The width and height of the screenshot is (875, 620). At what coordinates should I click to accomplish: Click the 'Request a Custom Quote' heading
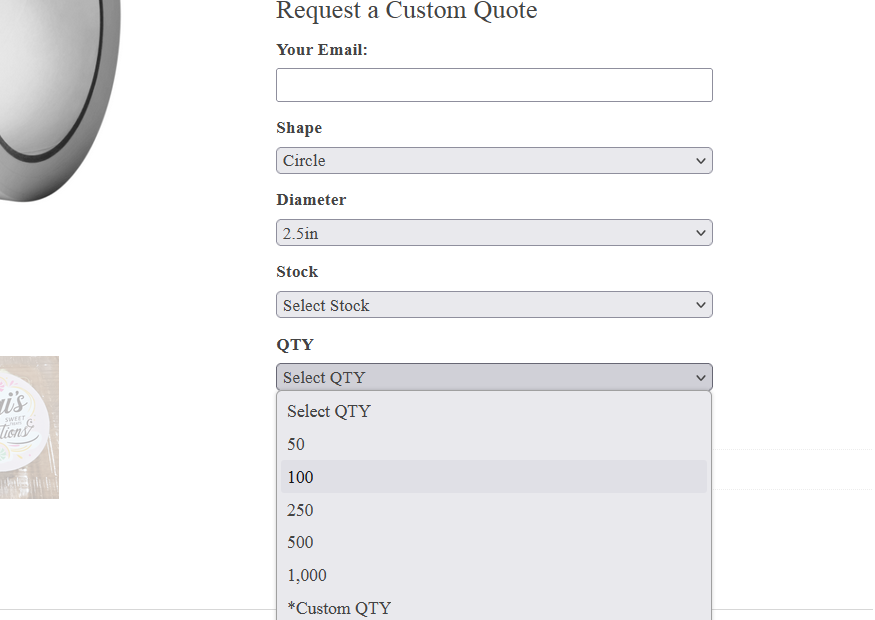pos(406,11)
